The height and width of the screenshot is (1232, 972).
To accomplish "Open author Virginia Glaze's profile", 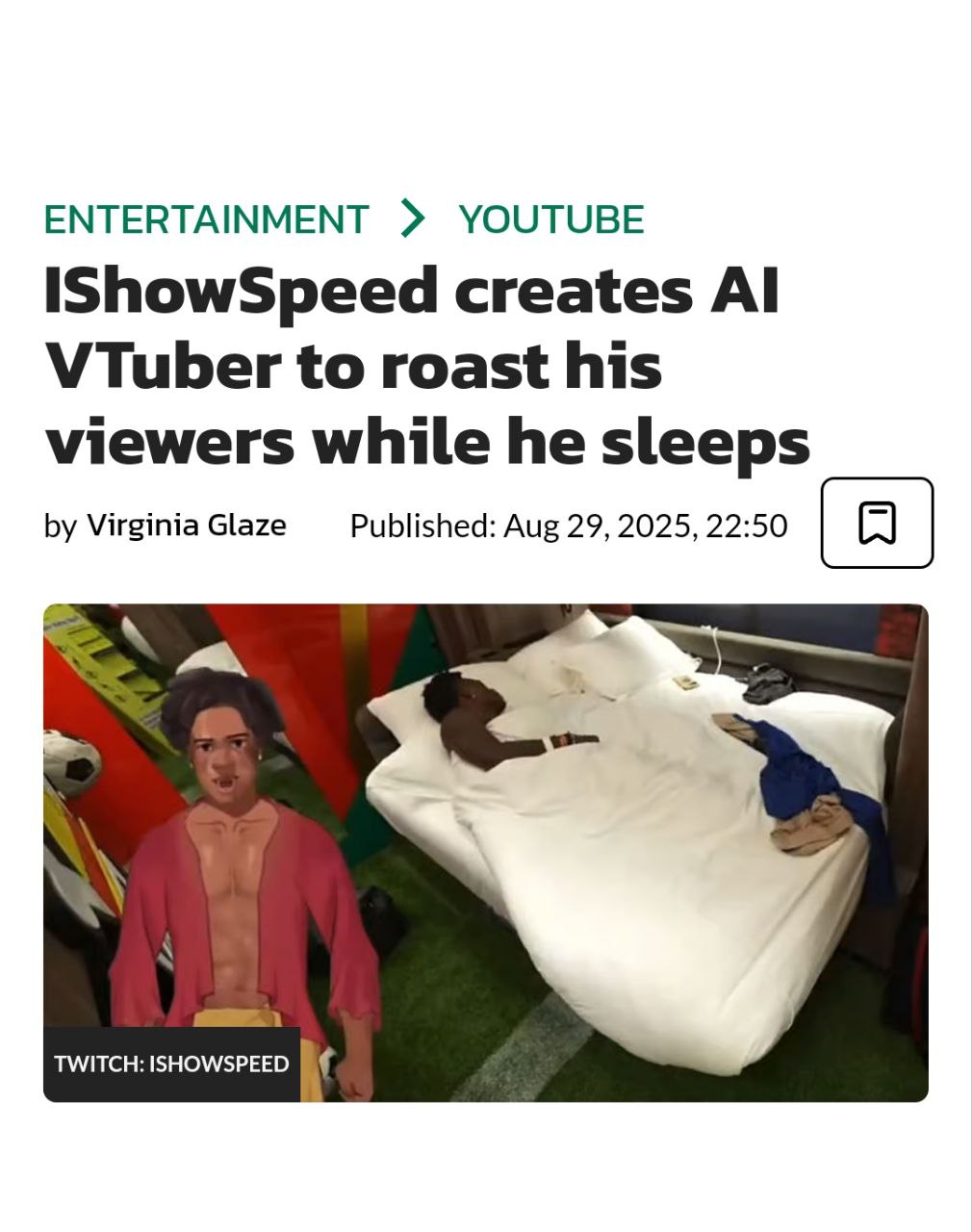I will tap(187, 526).
